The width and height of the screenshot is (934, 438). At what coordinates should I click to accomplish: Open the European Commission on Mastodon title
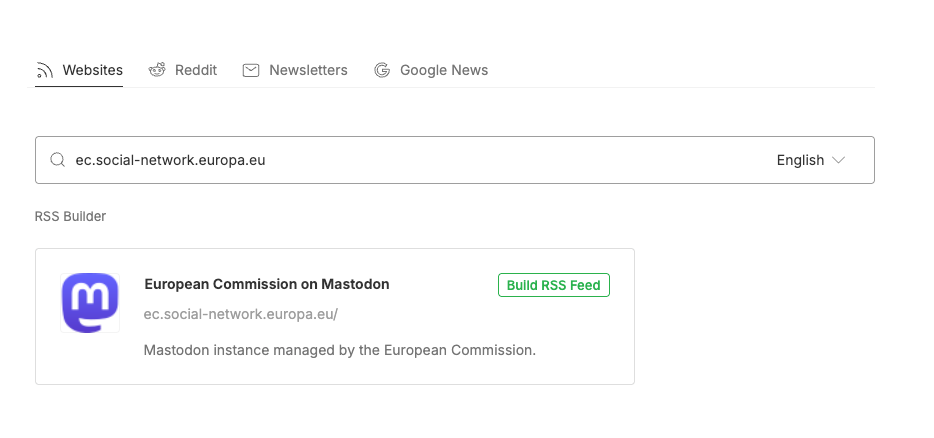pos(267,284)
